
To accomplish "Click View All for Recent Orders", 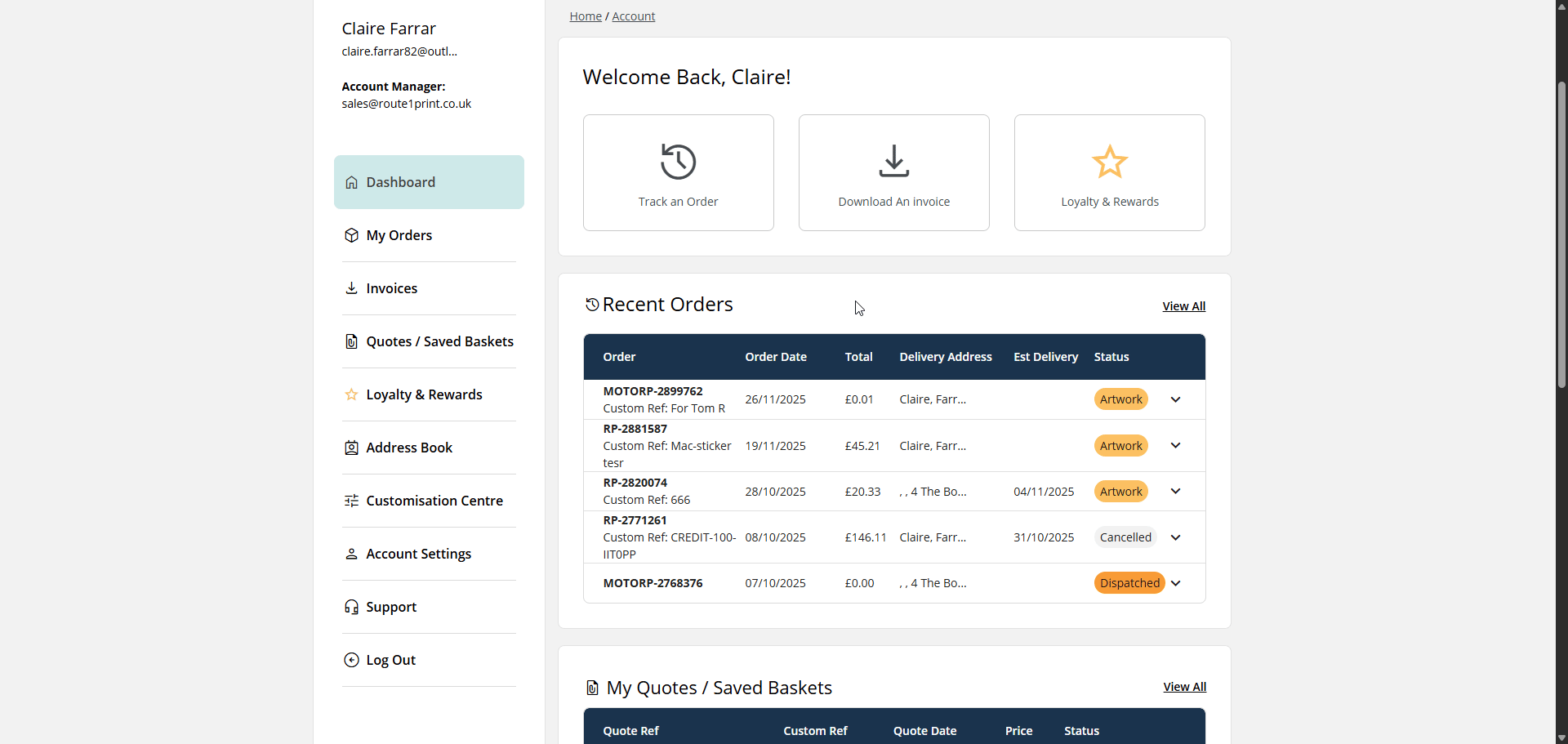I will [1183, 306].
